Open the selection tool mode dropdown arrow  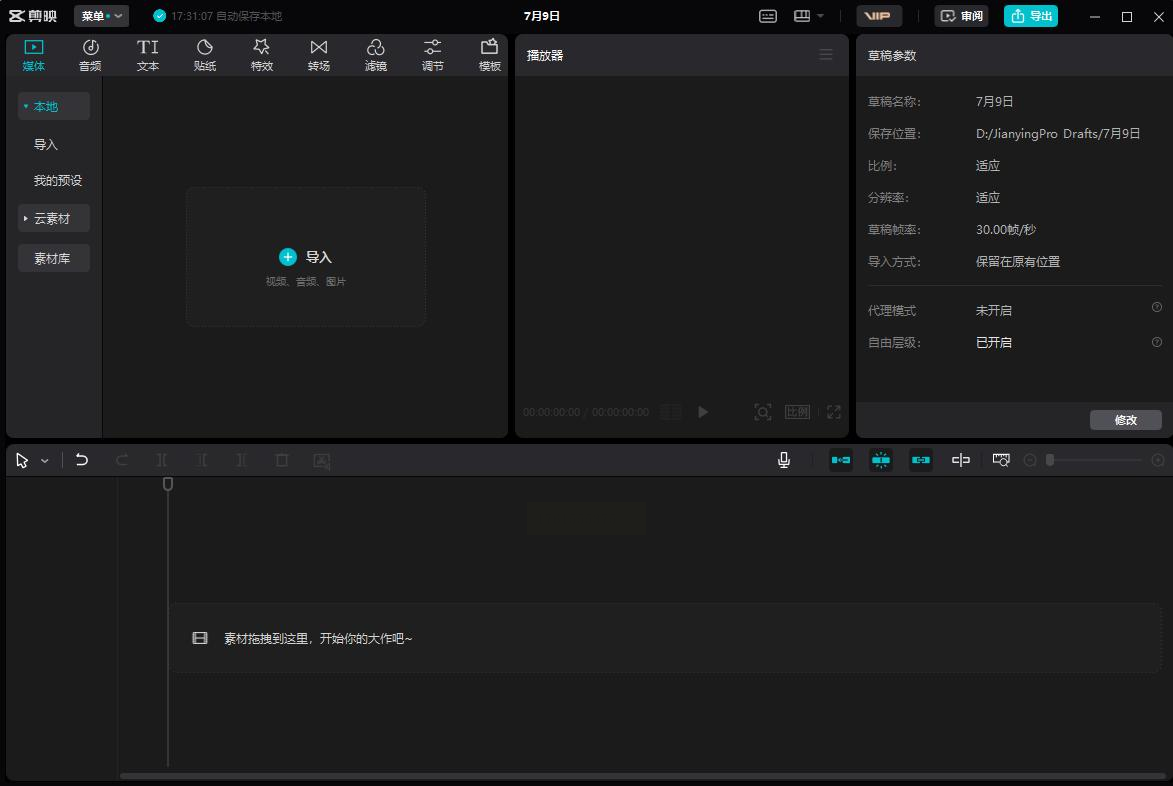click(45, 461)
